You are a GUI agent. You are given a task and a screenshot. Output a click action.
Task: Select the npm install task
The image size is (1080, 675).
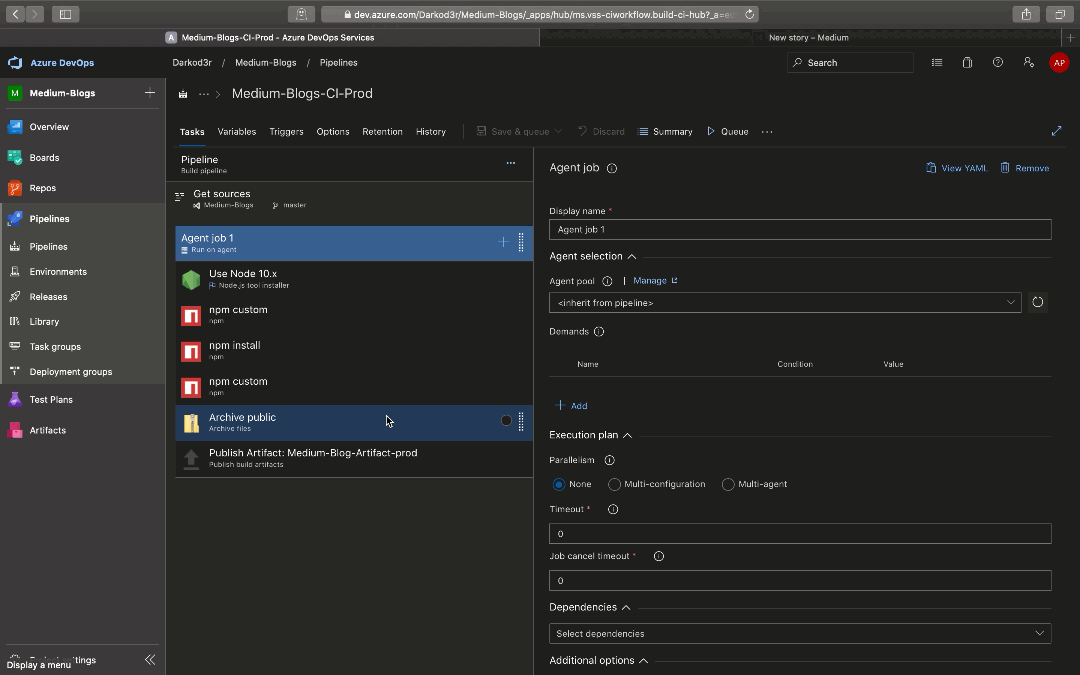[354, 351]
